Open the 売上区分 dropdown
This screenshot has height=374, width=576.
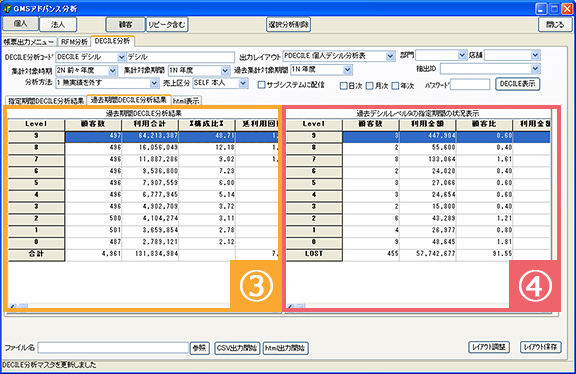tap(243, 83)
